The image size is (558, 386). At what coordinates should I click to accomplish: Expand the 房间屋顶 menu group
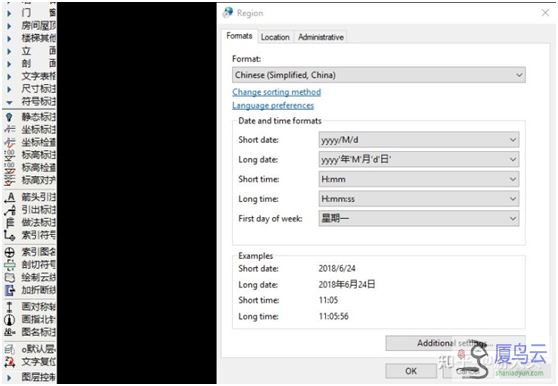pos(9,26)
